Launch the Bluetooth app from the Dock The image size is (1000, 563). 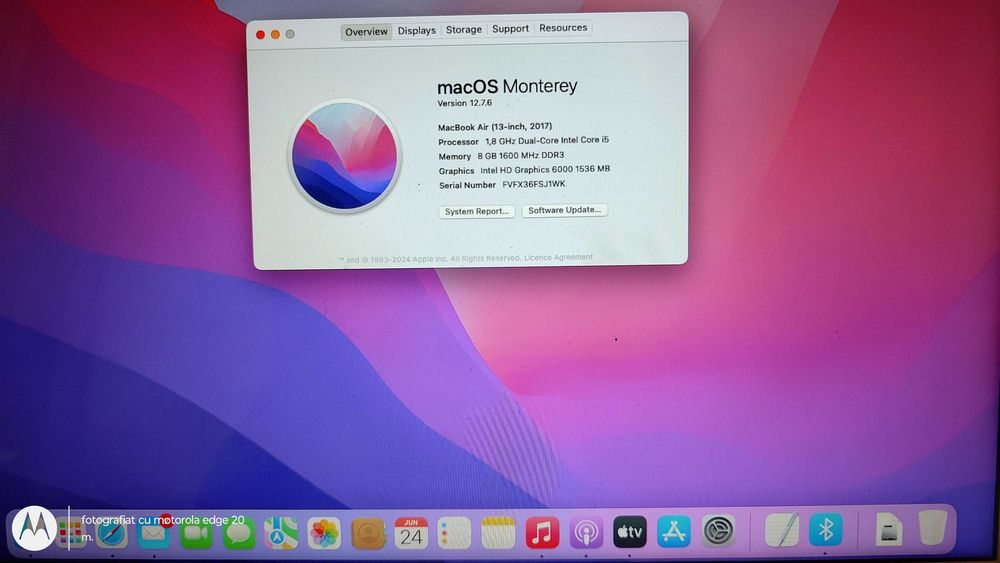pyautogui.click(x=826, y=529)
